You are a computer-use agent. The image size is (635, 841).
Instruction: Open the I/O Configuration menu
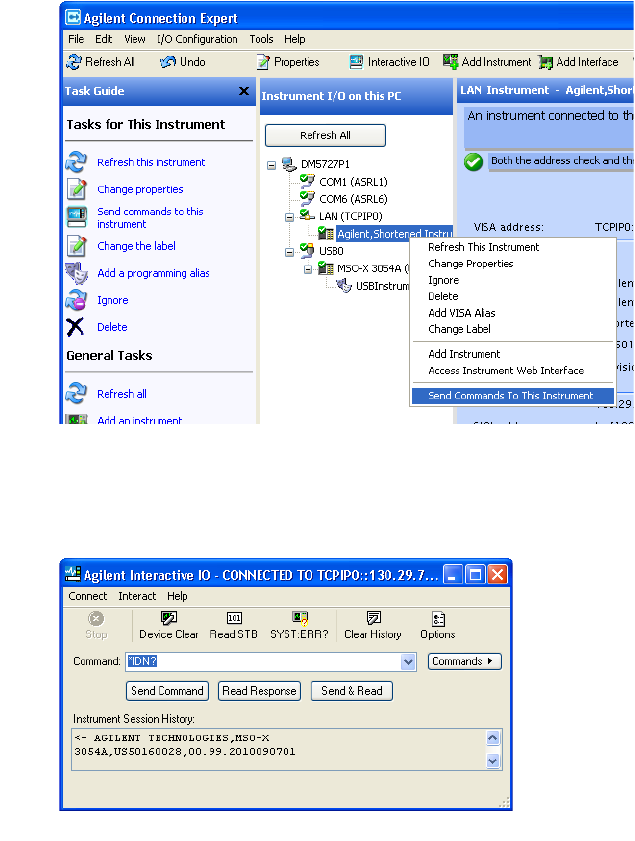tap(197, 39)
